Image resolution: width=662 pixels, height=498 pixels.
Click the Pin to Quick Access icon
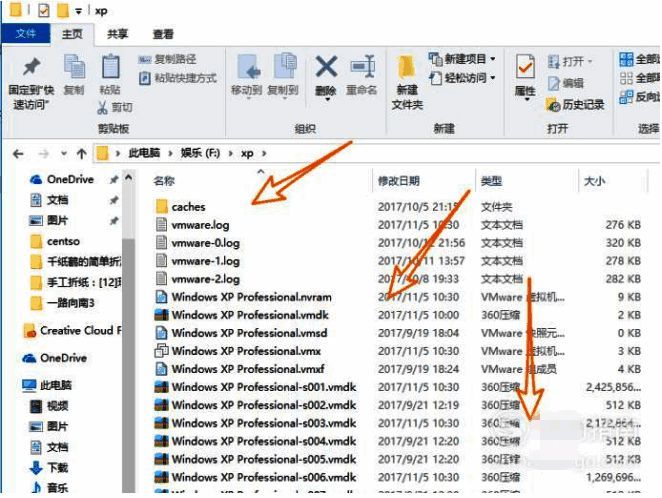(31, 70)
